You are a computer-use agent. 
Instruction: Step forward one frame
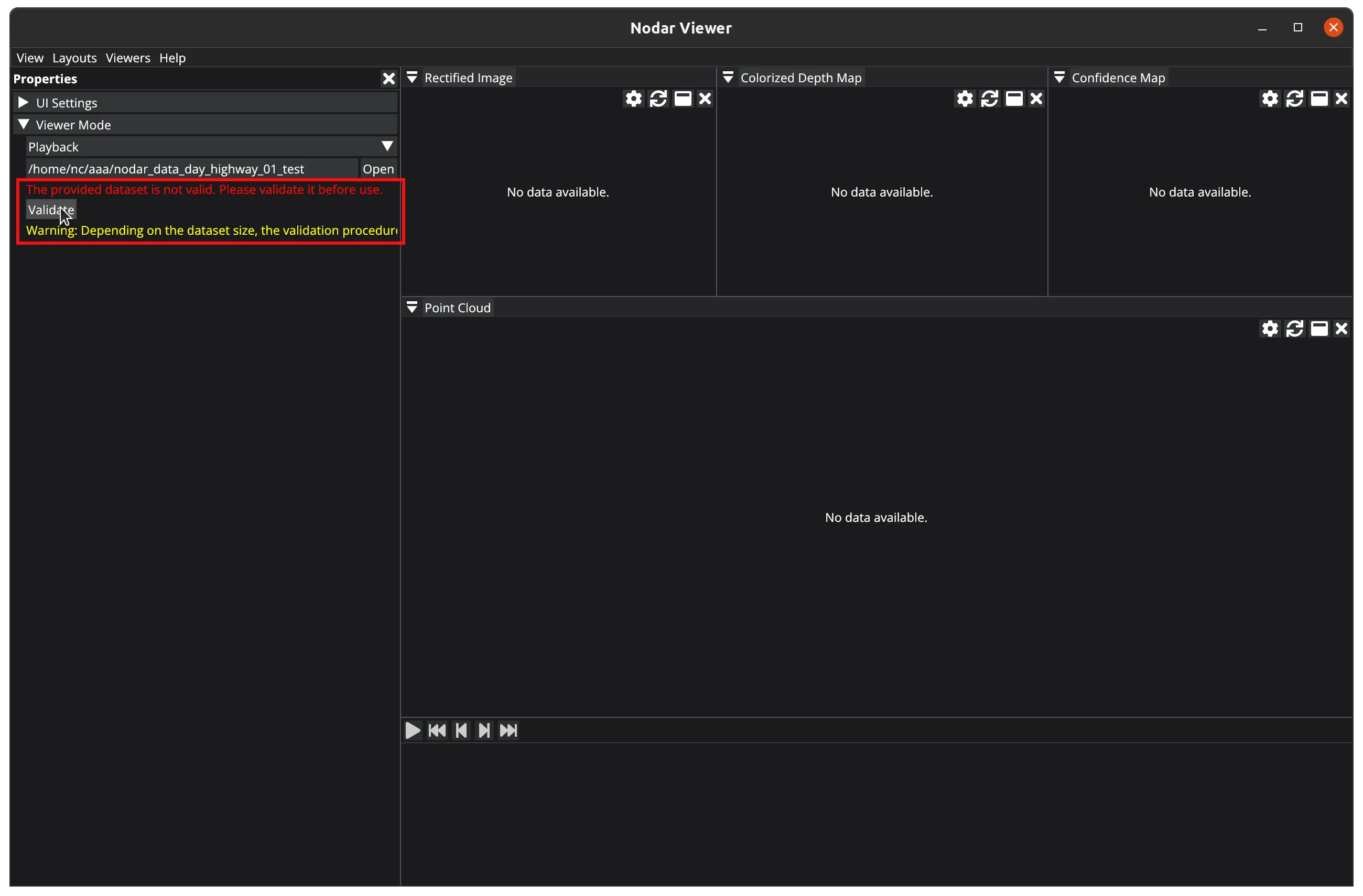[x=484, y=730]
